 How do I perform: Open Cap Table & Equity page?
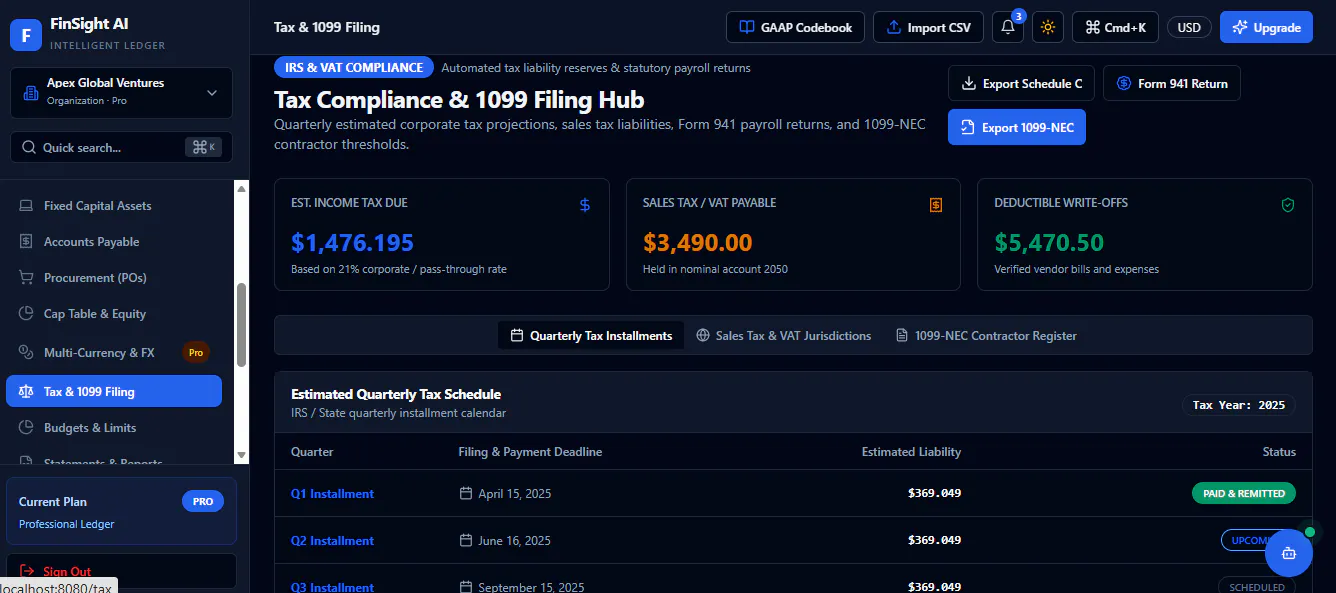pyautogui.click(x=114, y=314)
